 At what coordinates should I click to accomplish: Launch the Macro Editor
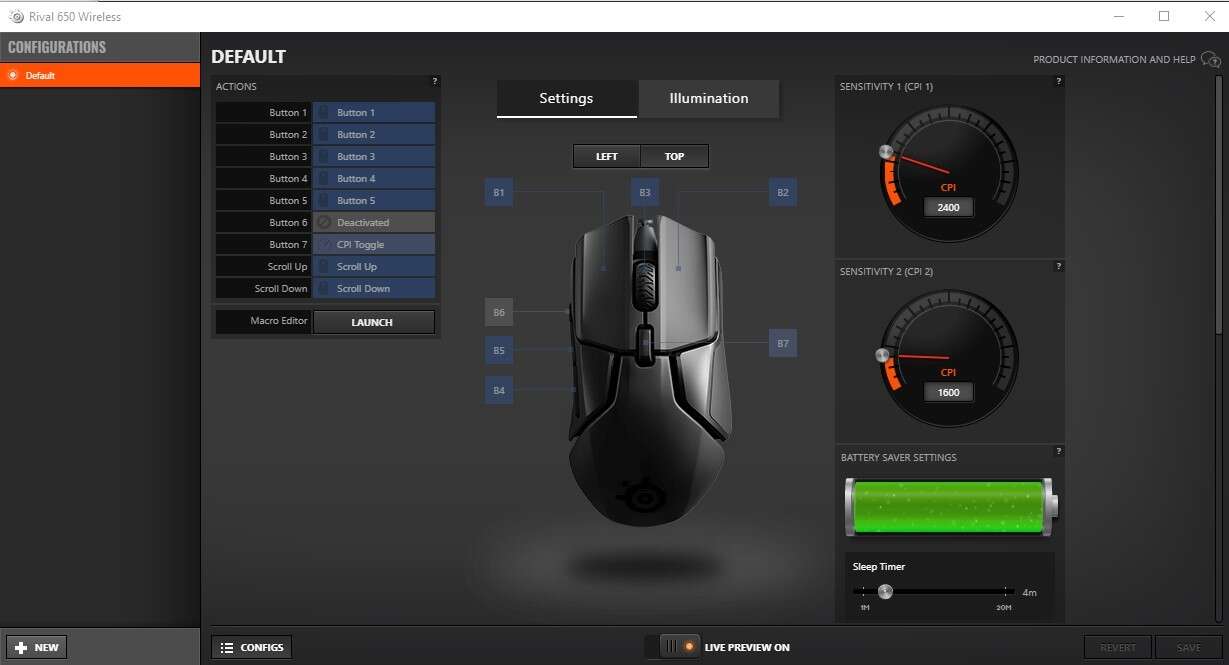373,322
